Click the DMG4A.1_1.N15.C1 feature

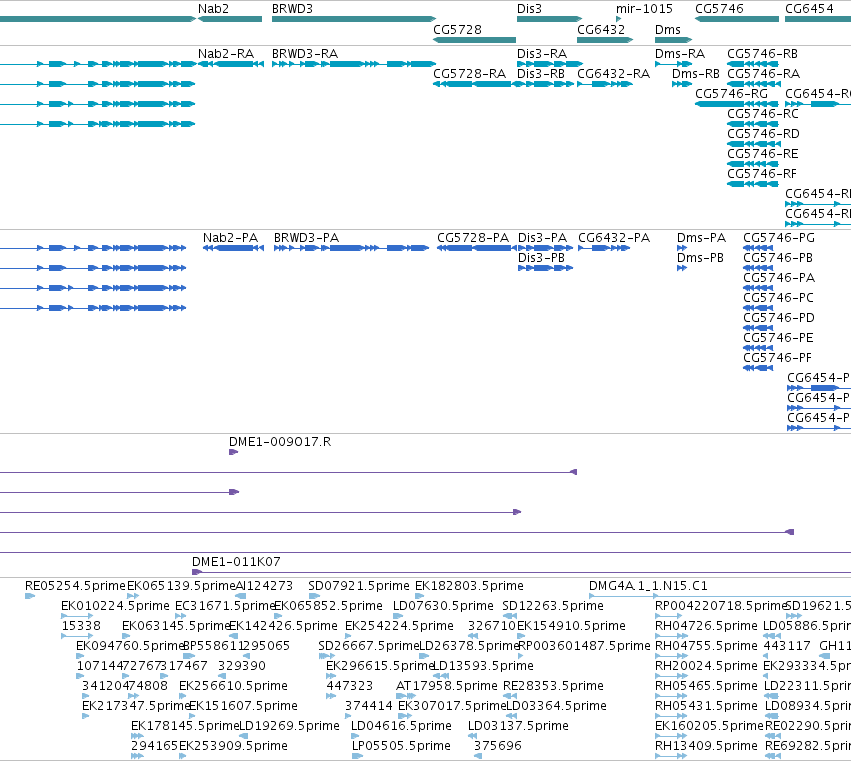pyautogui.click(x=720, y=596)
